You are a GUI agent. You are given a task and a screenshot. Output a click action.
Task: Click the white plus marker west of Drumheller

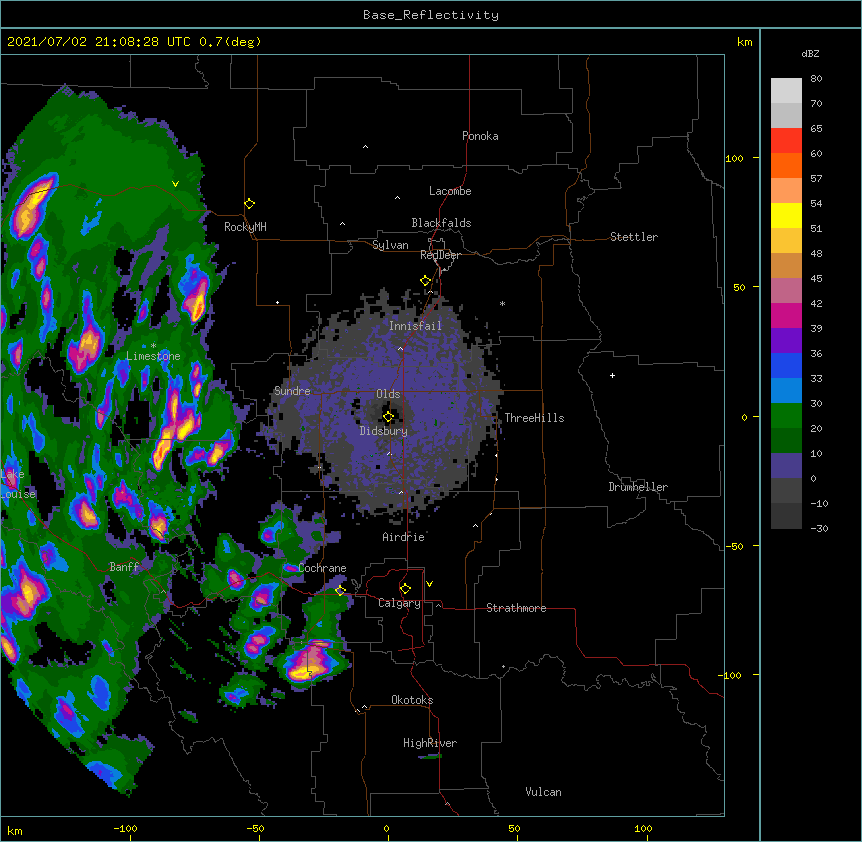[612, 375]
